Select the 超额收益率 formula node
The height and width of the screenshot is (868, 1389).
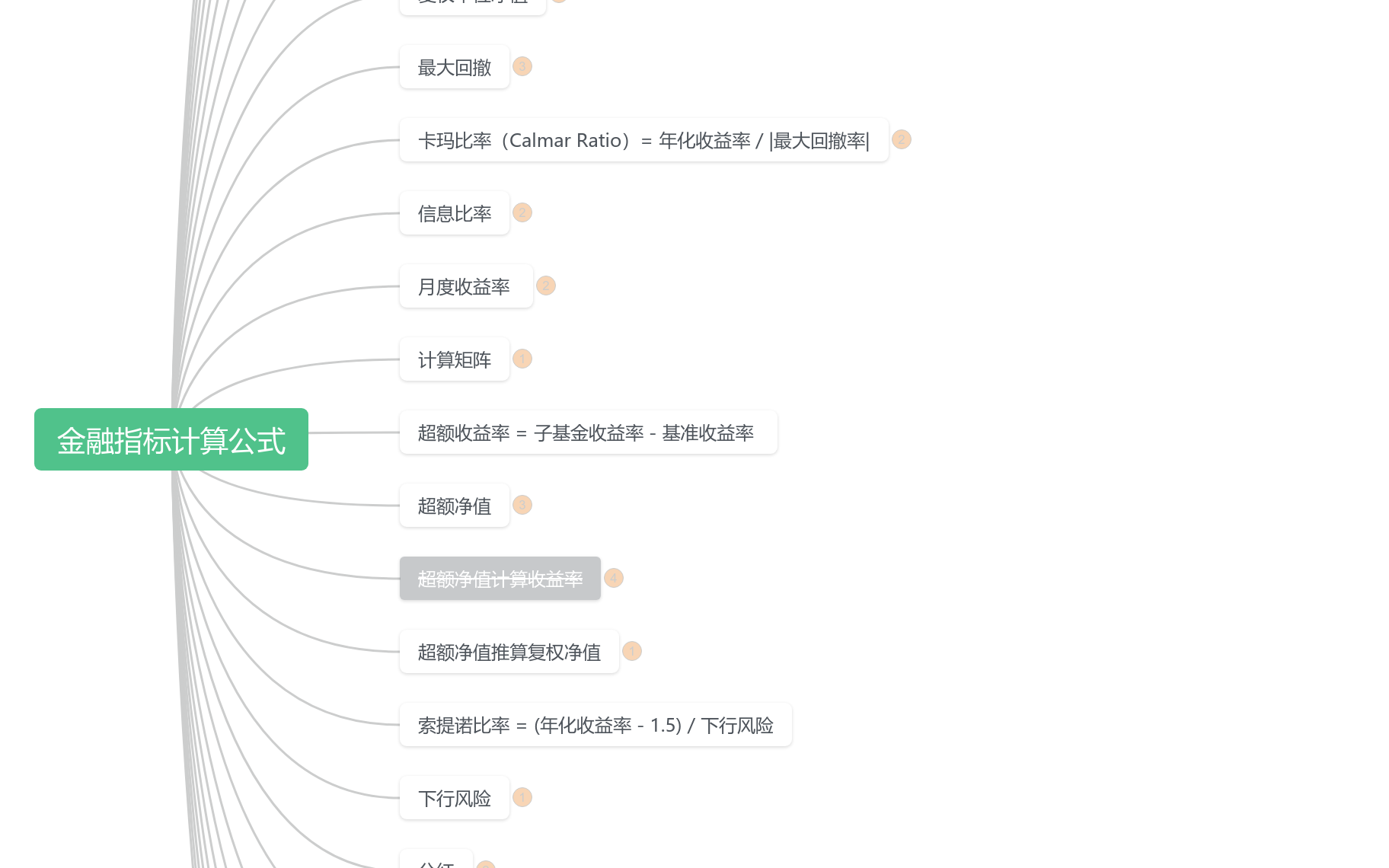588,432
